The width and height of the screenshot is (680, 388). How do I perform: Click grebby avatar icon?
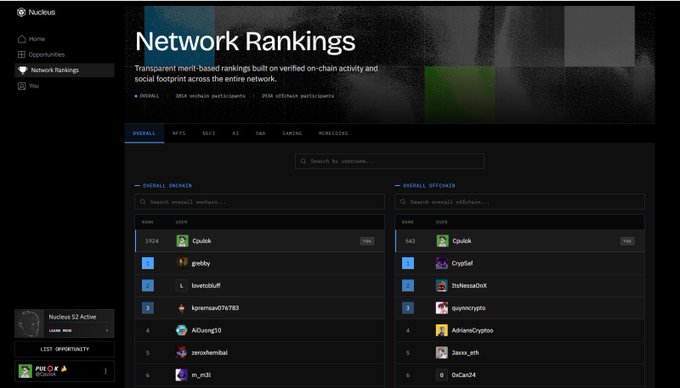[182, 263]
